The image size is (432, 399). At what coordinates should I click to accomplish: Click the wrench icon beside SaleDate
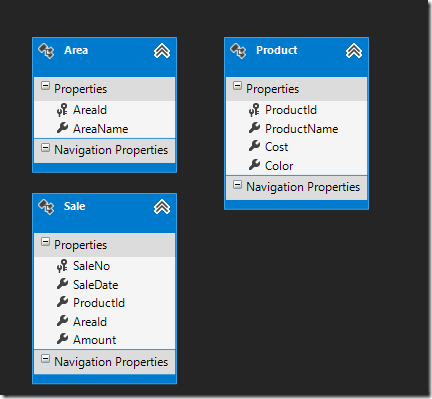(62, 284)
